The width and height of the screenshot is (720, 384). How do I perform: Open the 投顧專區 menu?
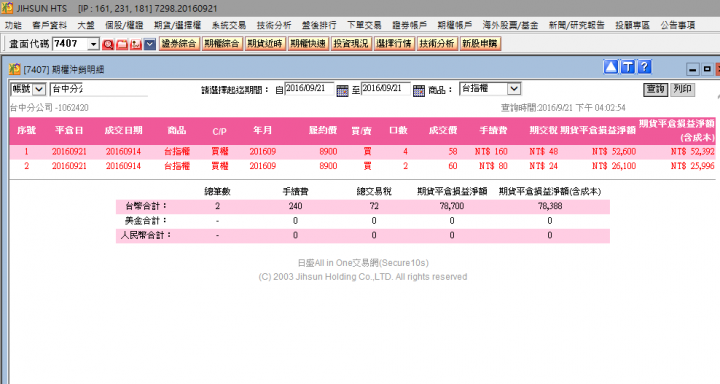(632, 25)
